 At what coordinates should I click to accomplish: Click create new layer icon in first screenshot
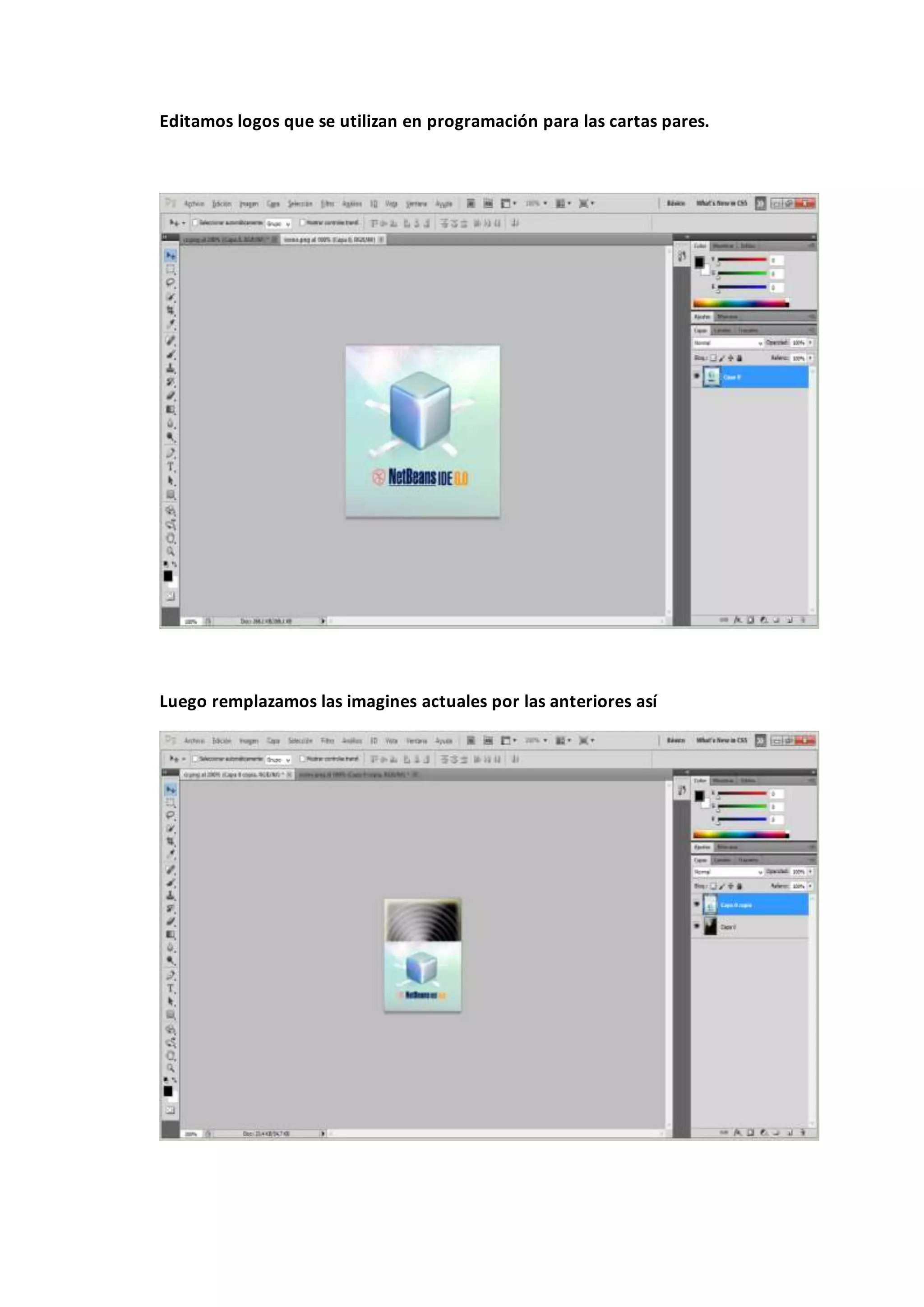click(x=790, y=620)
